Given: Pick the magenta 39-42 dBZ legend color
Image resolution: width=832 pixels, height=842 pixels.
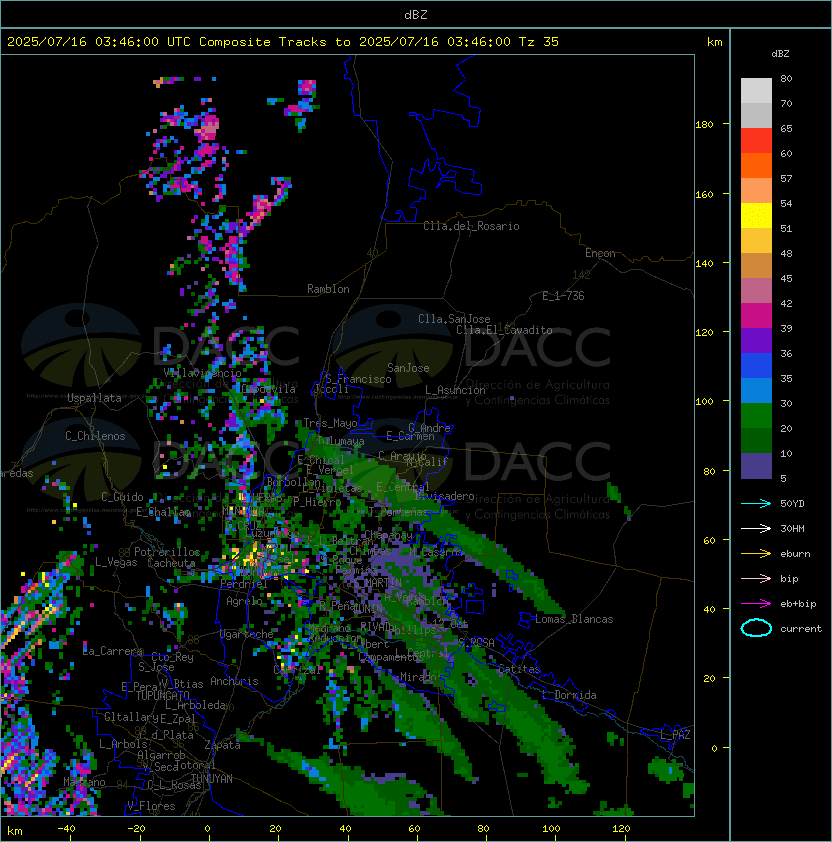Looking at the screenshot, I should click(756, 316).
